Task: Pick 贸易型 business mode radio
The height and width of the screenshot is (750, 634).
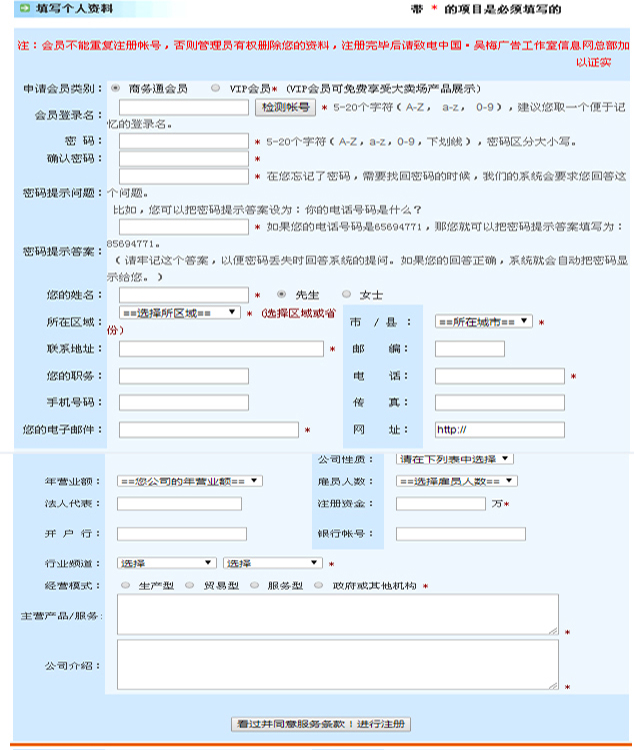Action: coord(189,585)
